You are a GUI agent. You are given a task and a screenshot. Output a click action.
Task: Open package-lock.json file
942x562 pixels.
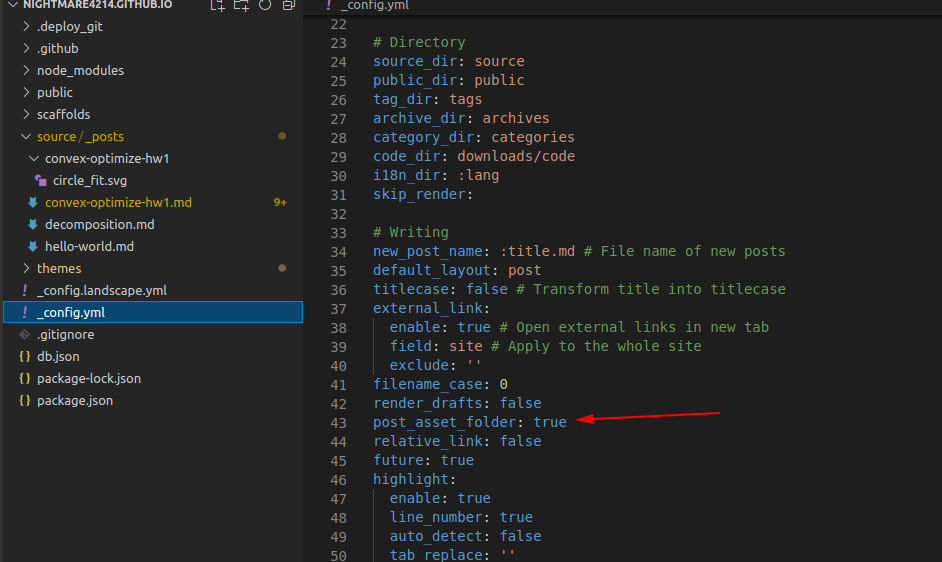tap(89, 379)
